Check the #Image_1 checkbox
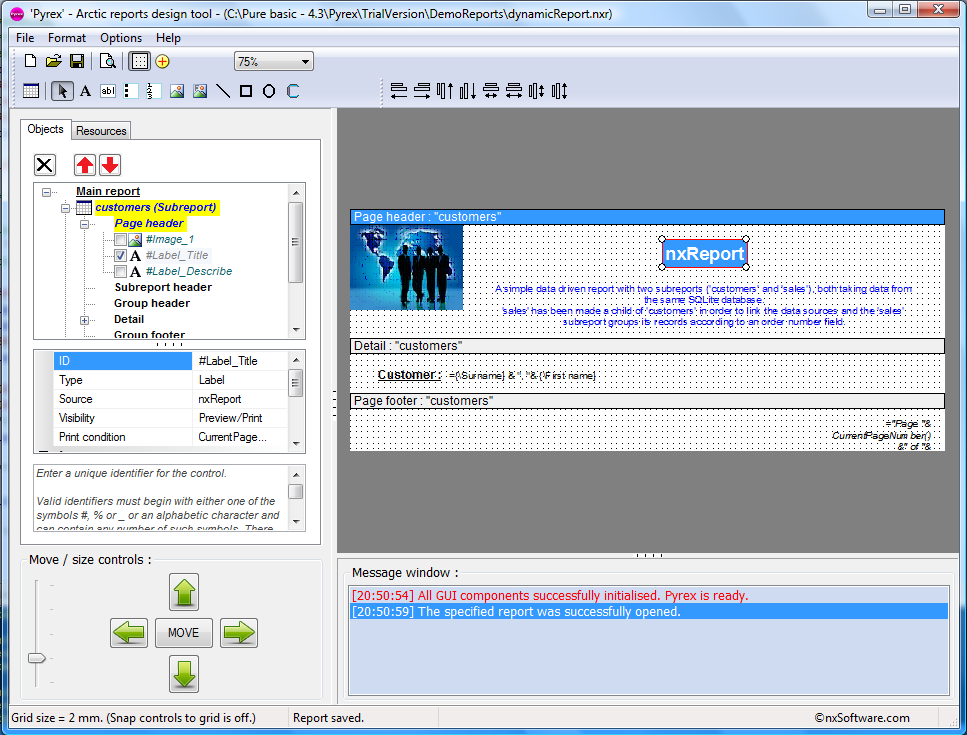Screen dimensions: 967x735 coord(120,240)
